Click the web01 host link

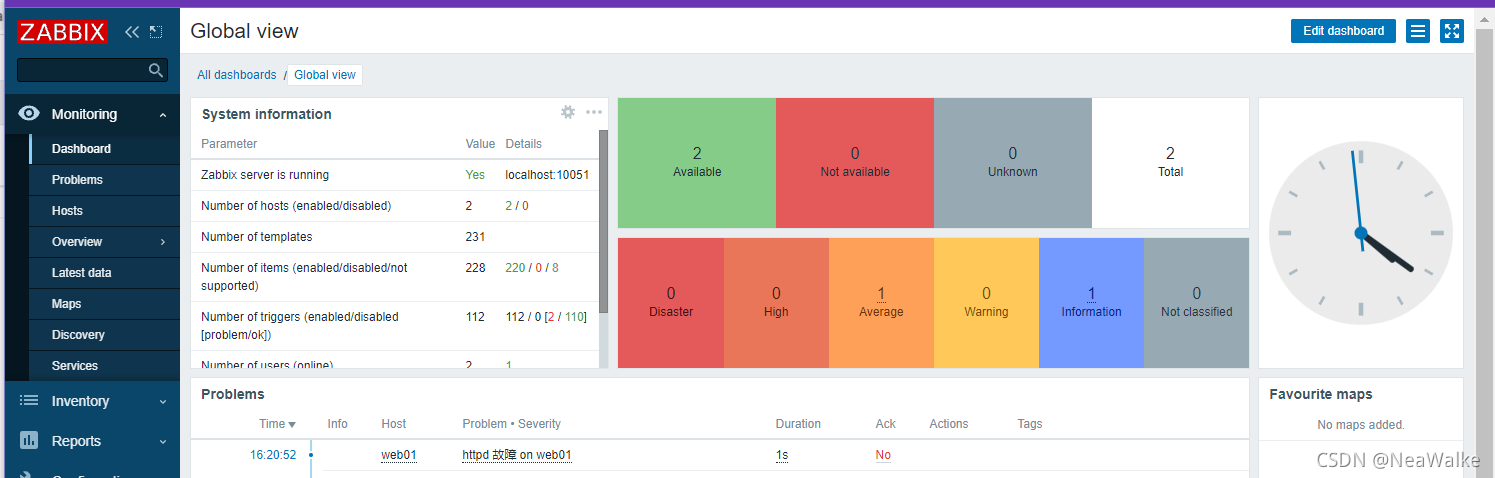tap(399, 455)
